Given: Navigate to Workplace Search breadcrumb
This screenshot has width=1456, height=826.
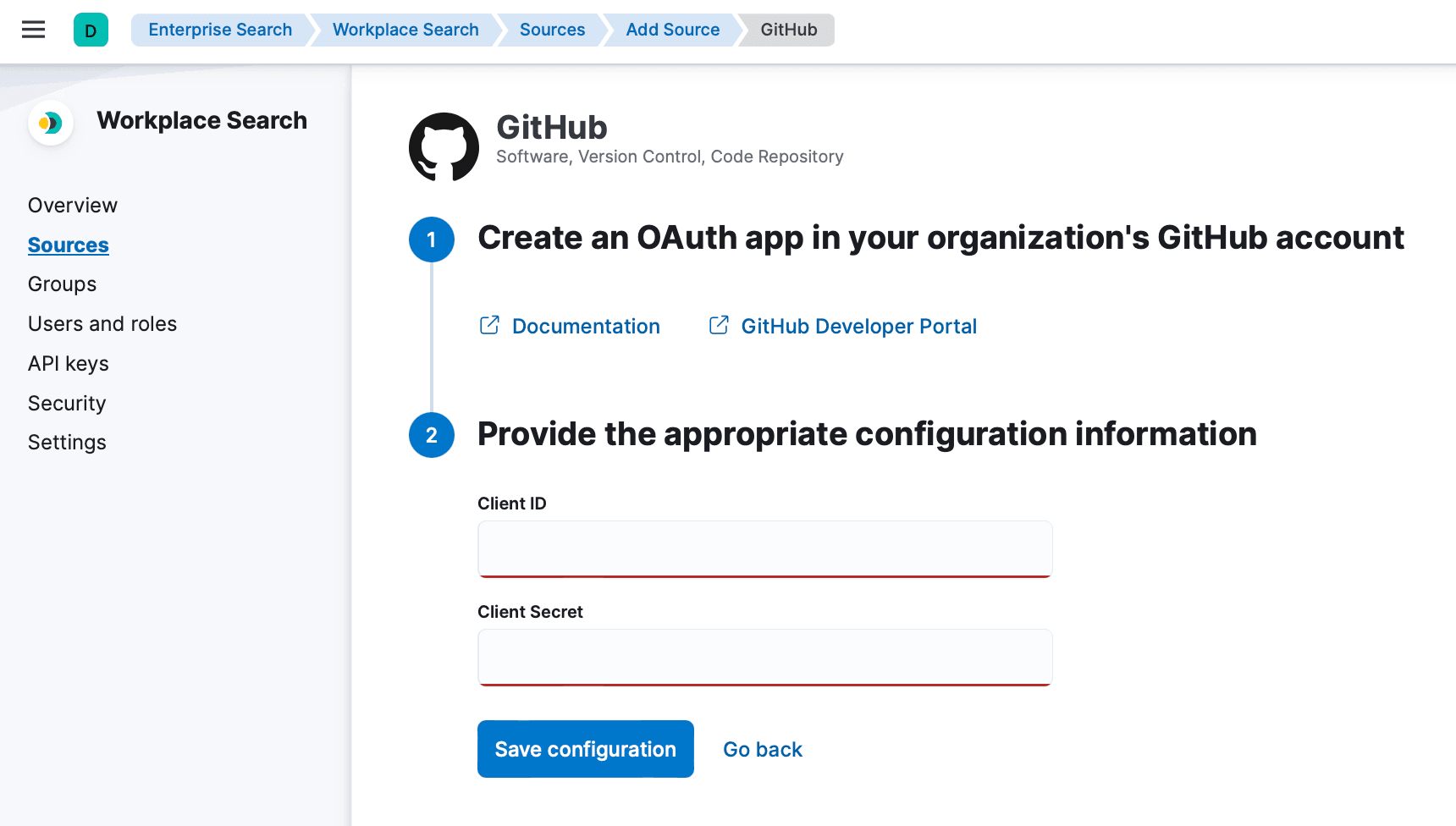Looking at the screenshot, I should click(x=405, y=30).
